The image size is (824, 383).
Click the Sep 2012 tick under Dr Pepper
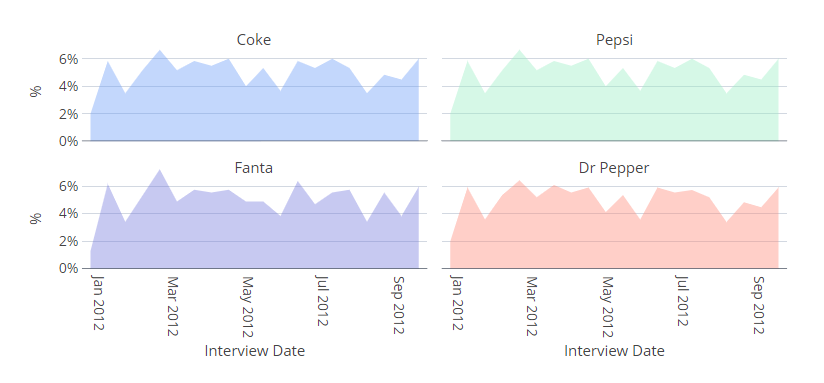(758, 305)
